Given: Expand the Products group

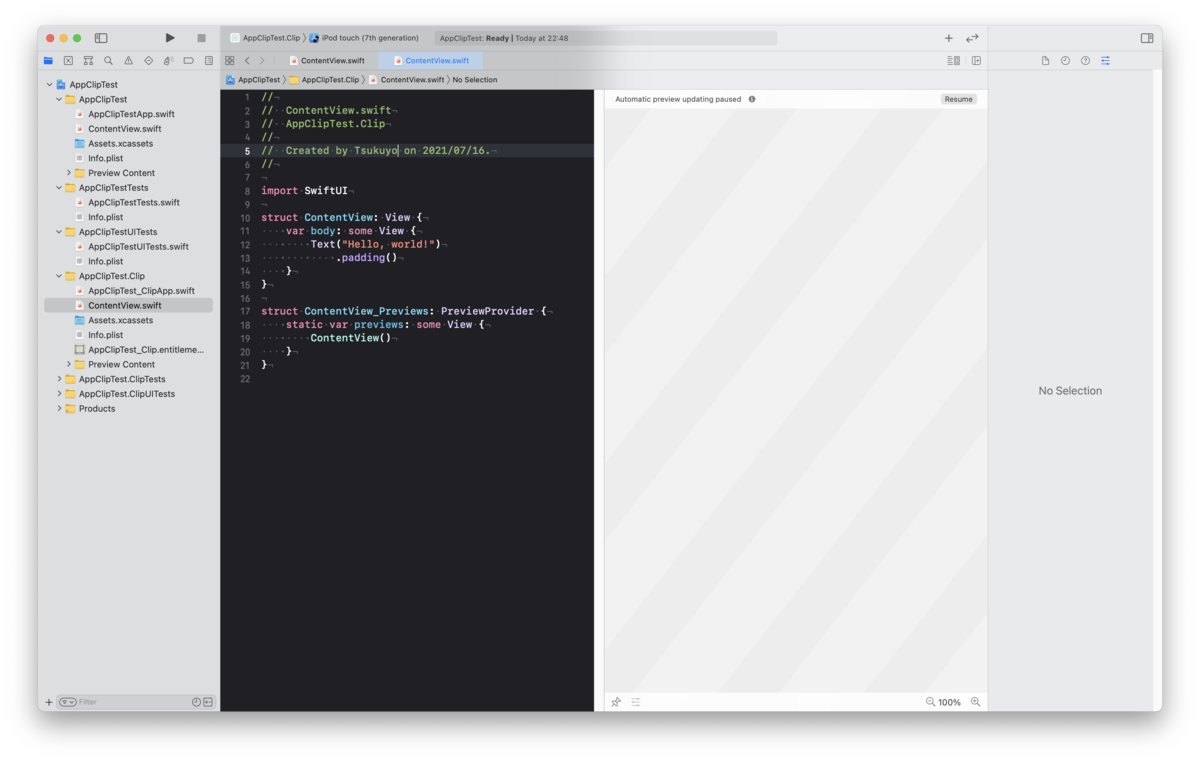Looking at the screenshot, I should [x=59, y=409].
